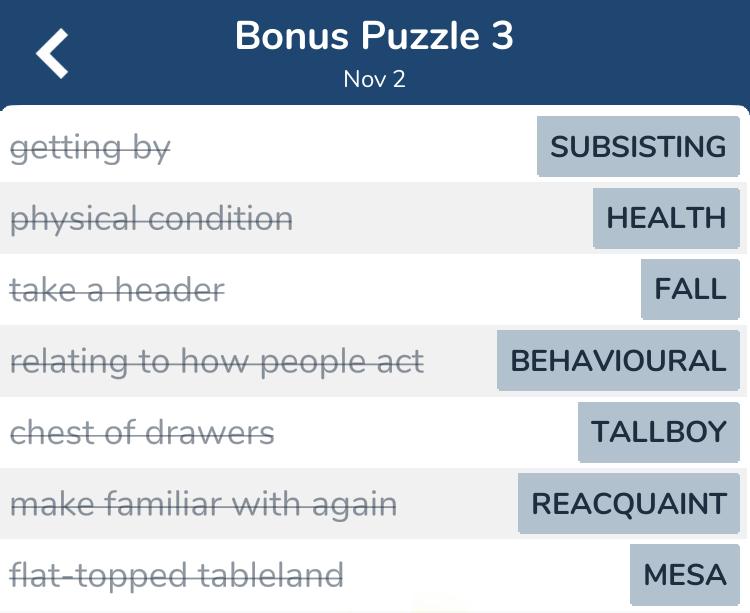Tap the blue header bar background
The height and width of the screenshot is (613, 750).
tap(622, 53)
